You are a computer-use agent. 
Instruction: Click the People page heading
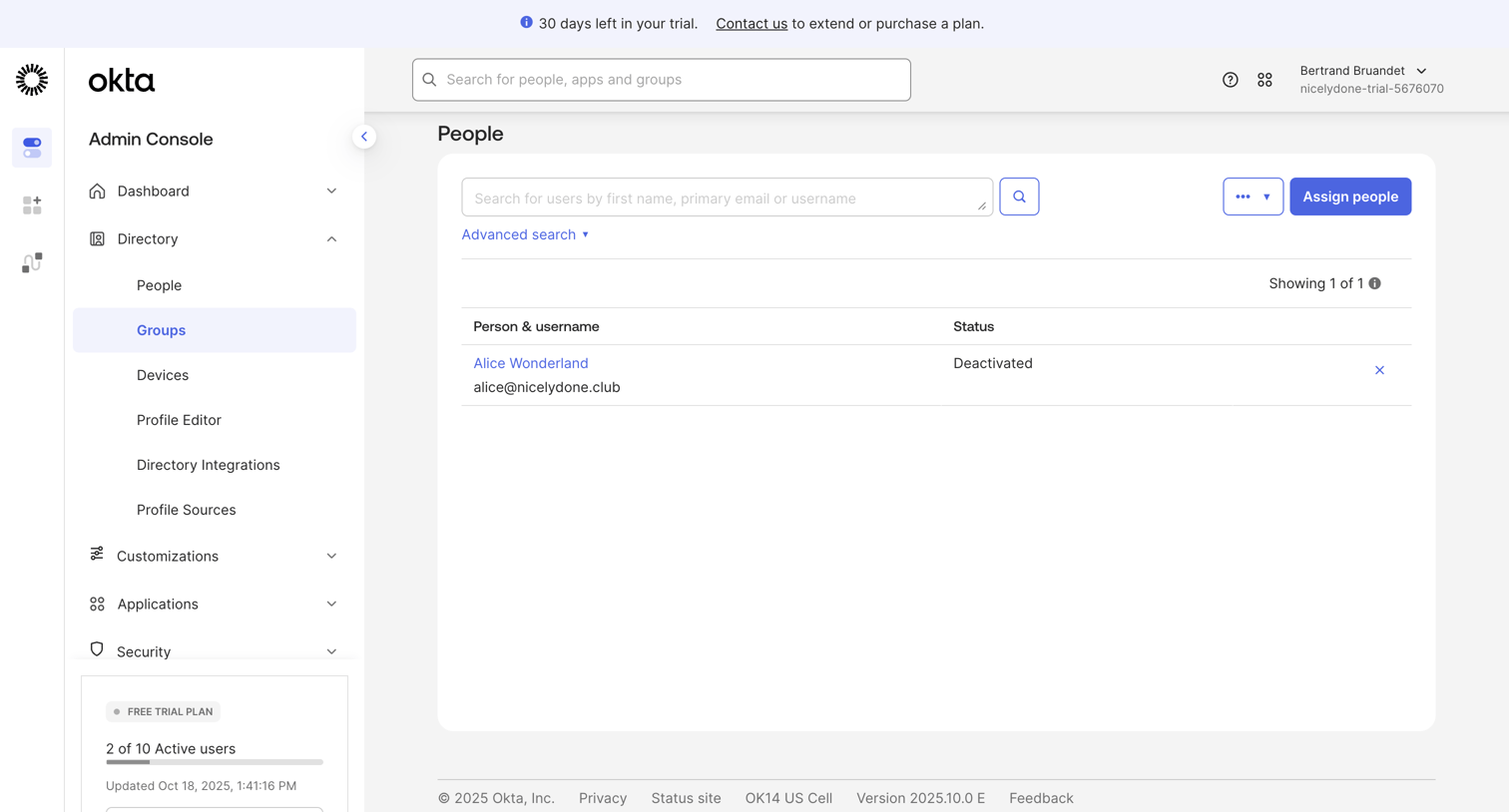click(470, 134)
